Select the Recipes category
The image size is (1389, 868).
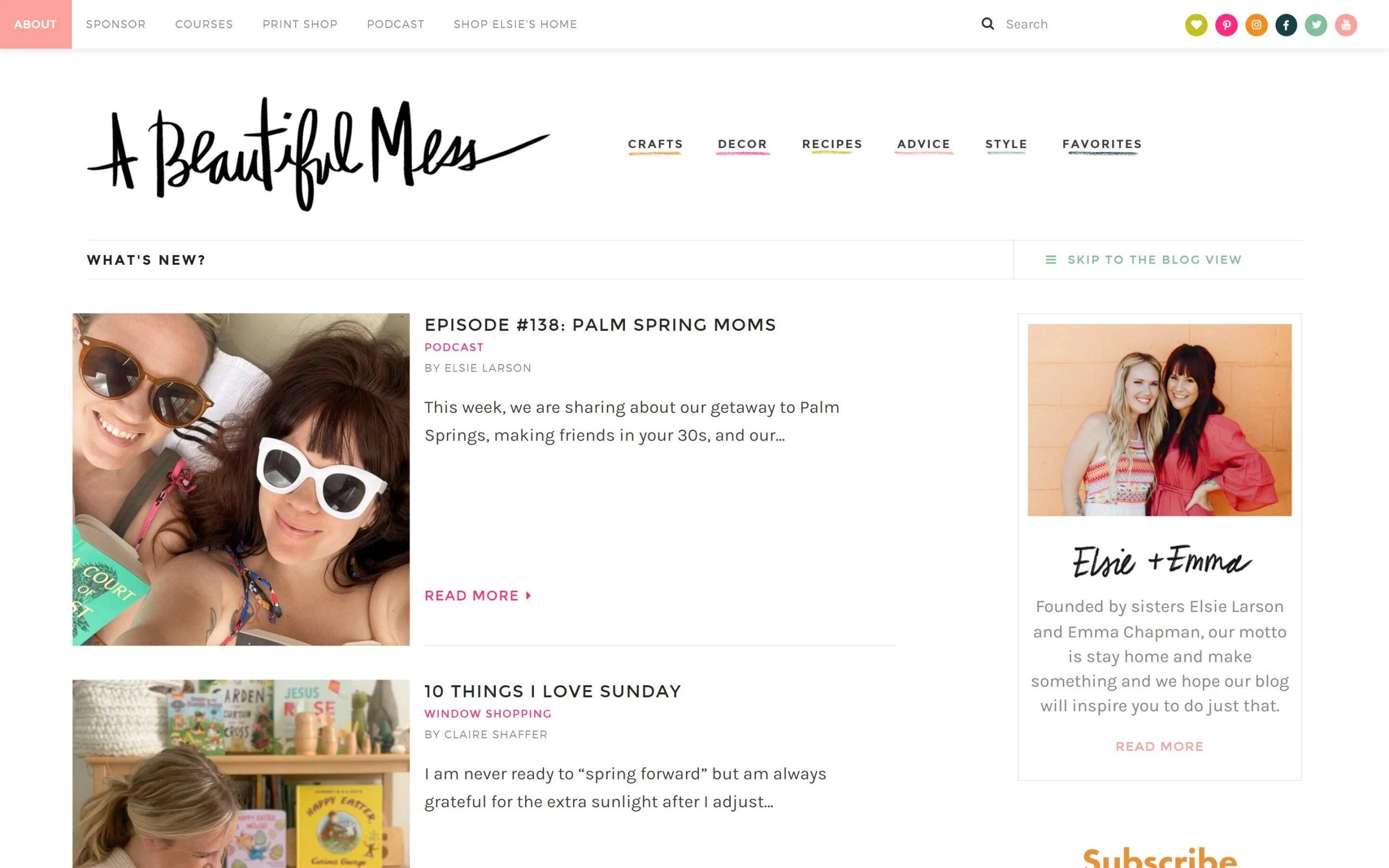point(832,145)
